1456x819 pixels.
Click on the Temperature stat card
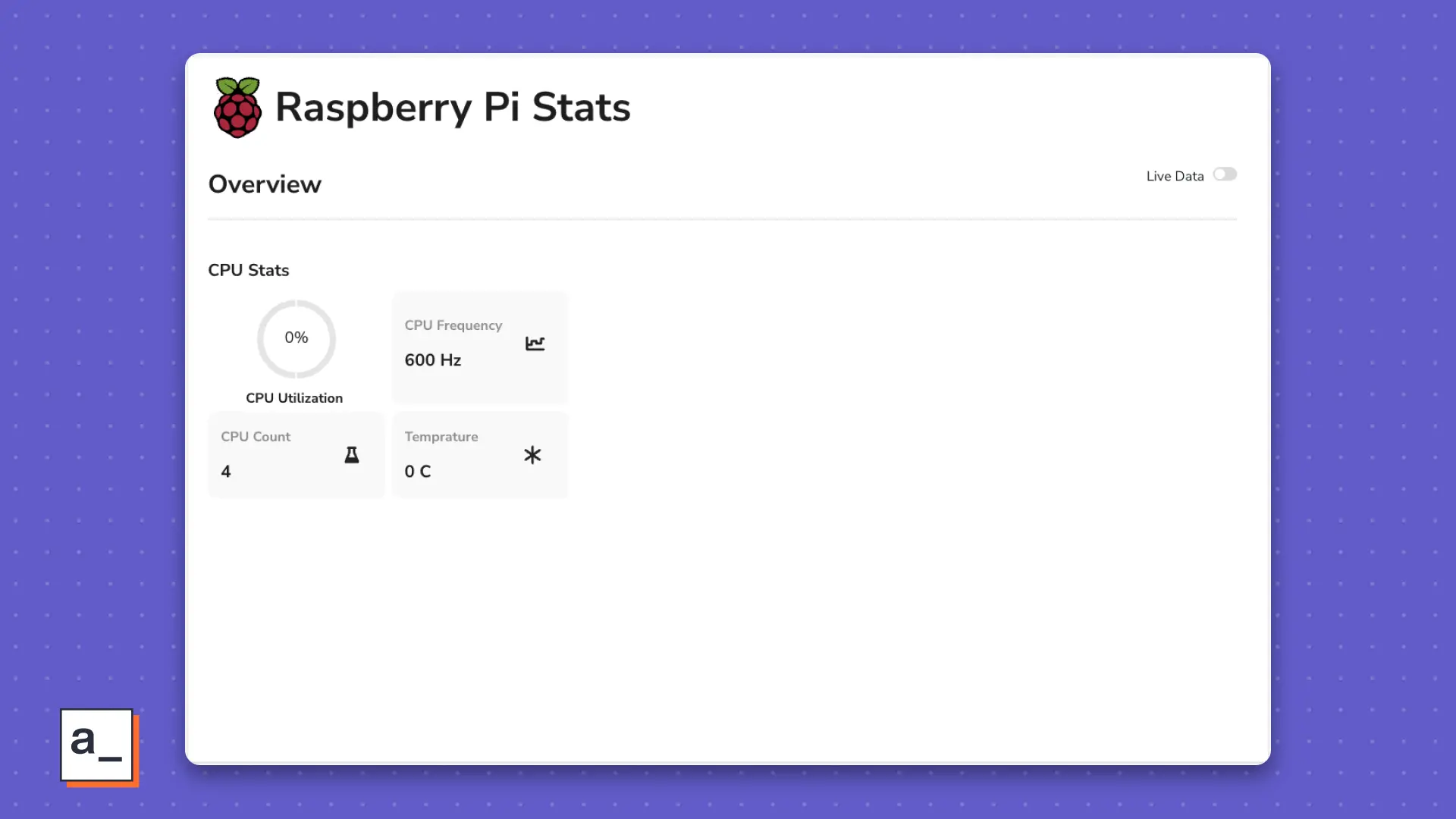pos(480,455)
